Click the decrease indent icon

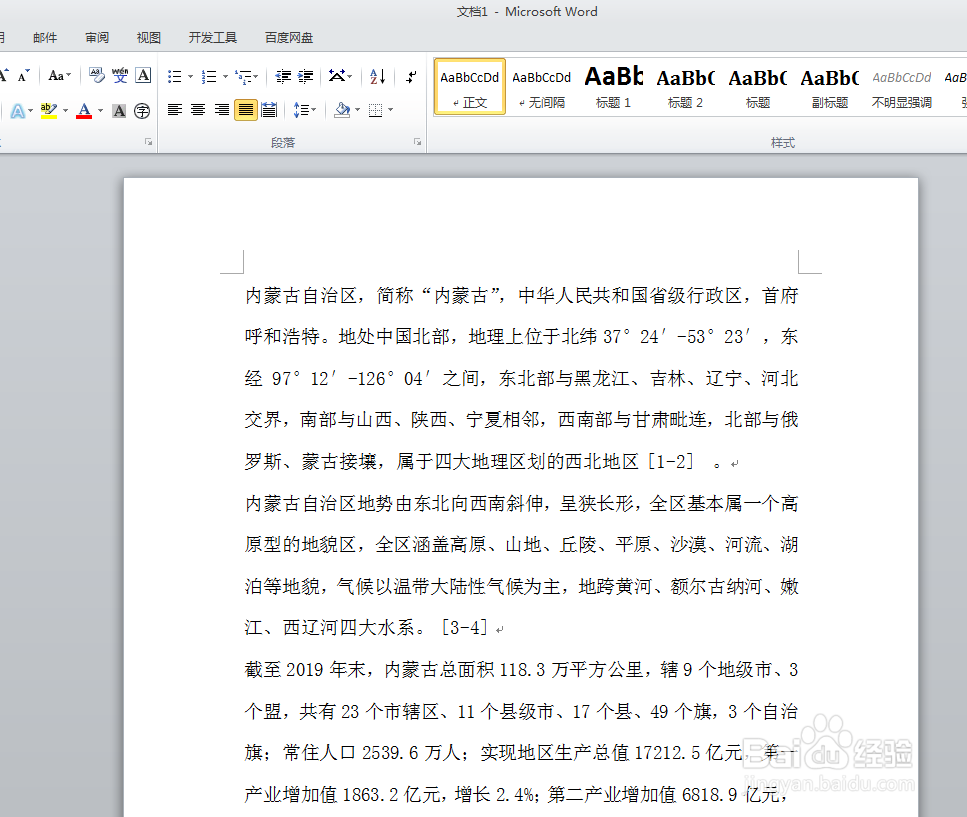click(284, 75)
